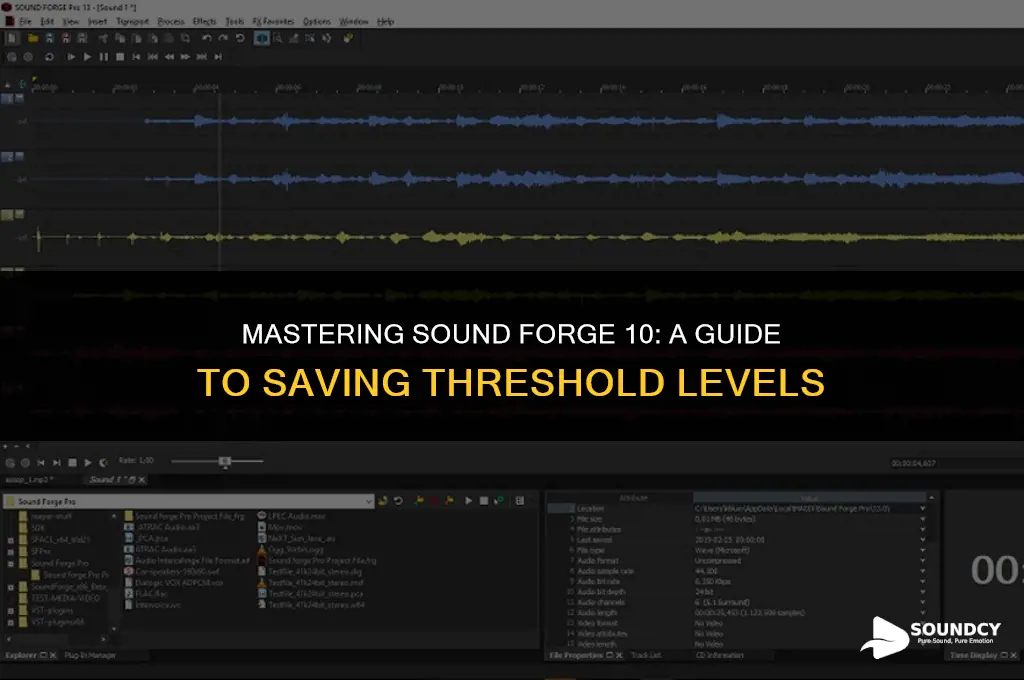Toggle Loop playback in transport bar
Image resolution: width=1024 pixels, height=680 pixels.
coord(49,57)
